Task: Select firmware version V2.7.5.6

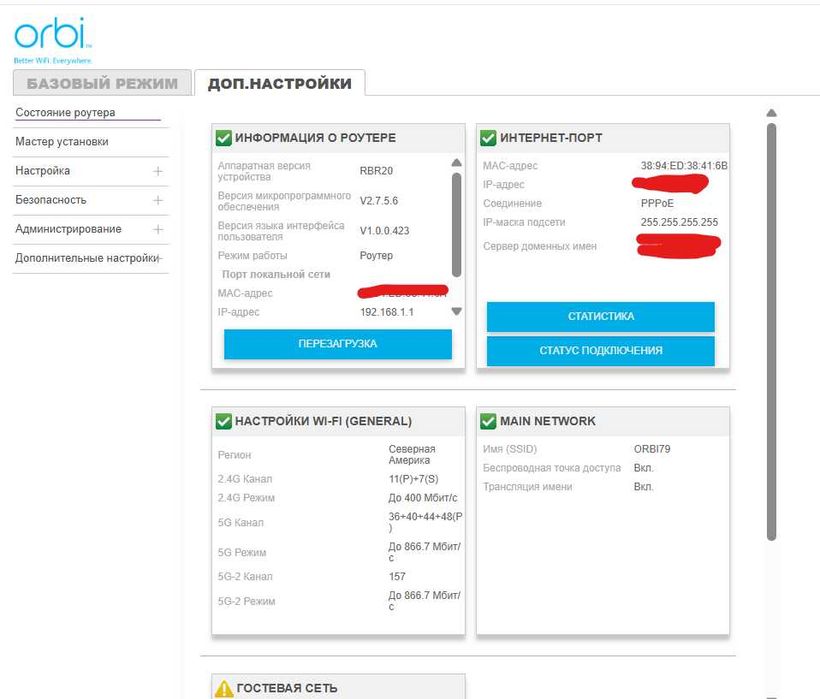Action: tap(379, 201)
